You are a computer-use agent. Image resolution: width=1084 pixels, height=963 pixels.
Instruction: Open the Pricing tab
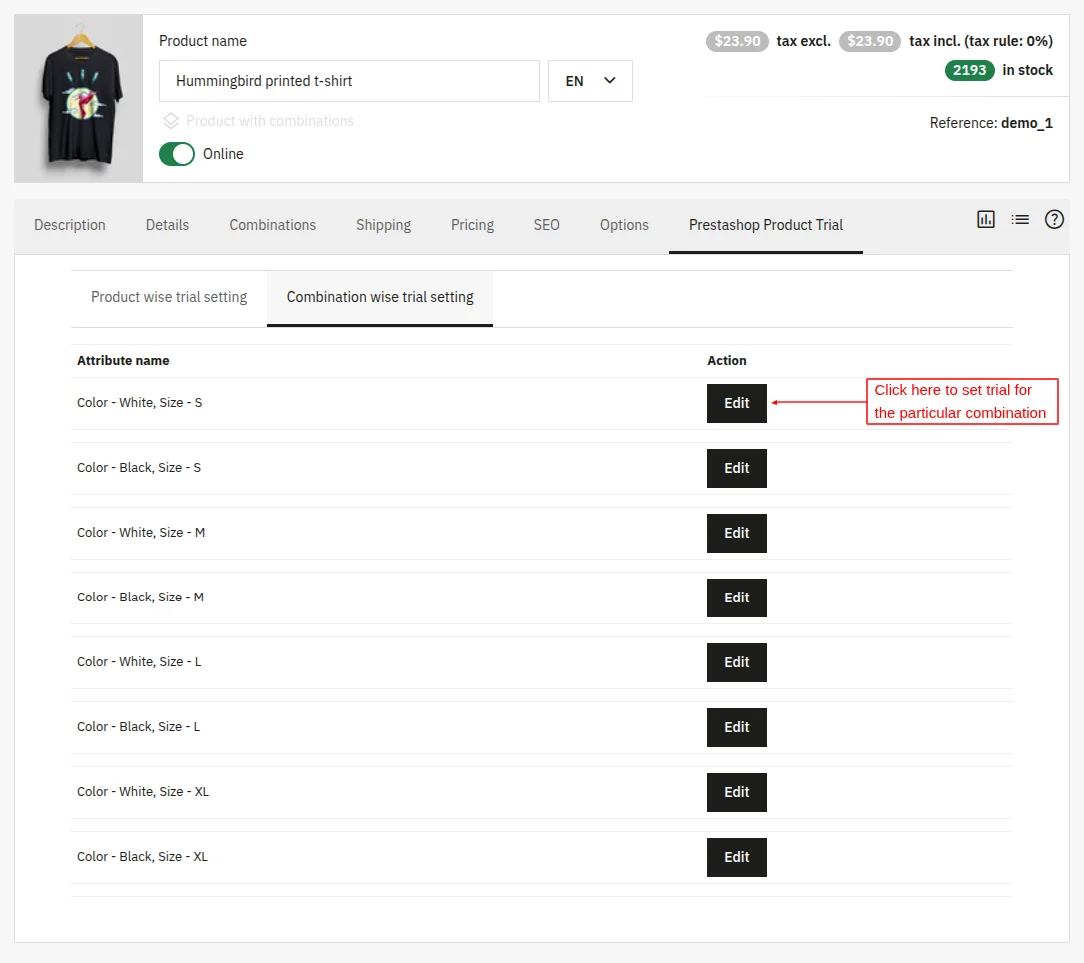tap(472, 225)
